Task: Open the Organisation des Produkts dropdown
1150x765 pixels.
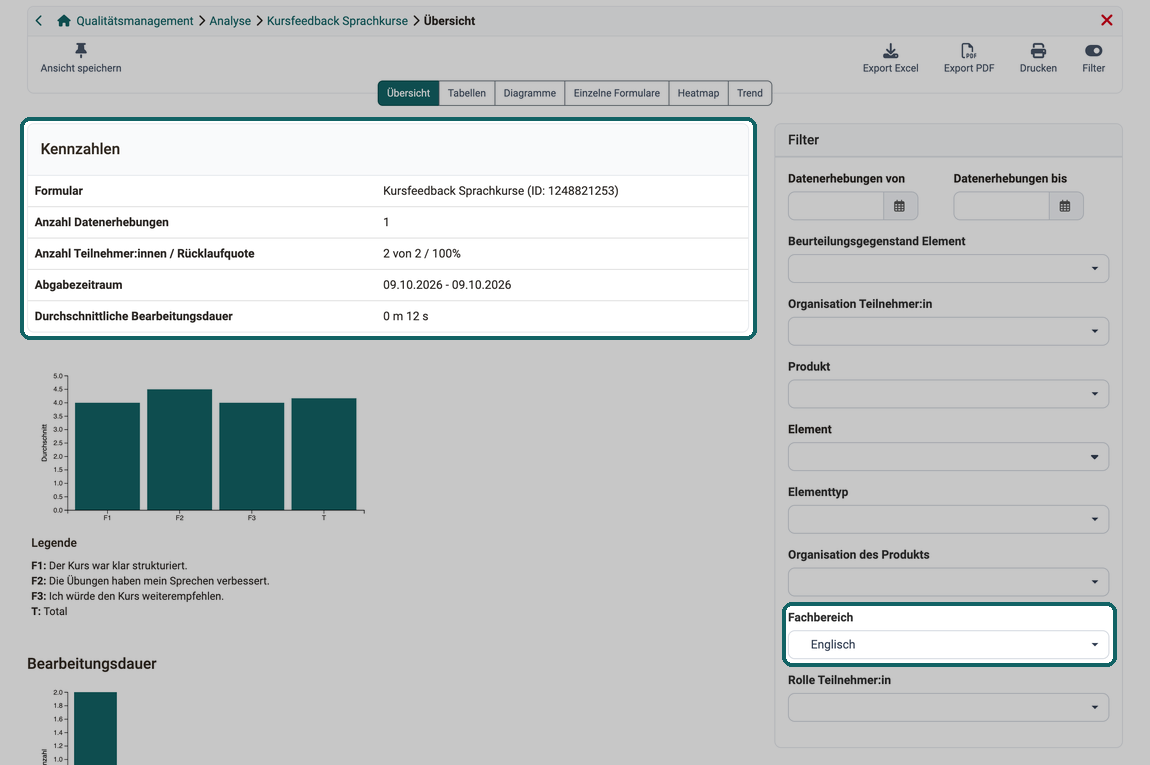Action: coord(948,582)
